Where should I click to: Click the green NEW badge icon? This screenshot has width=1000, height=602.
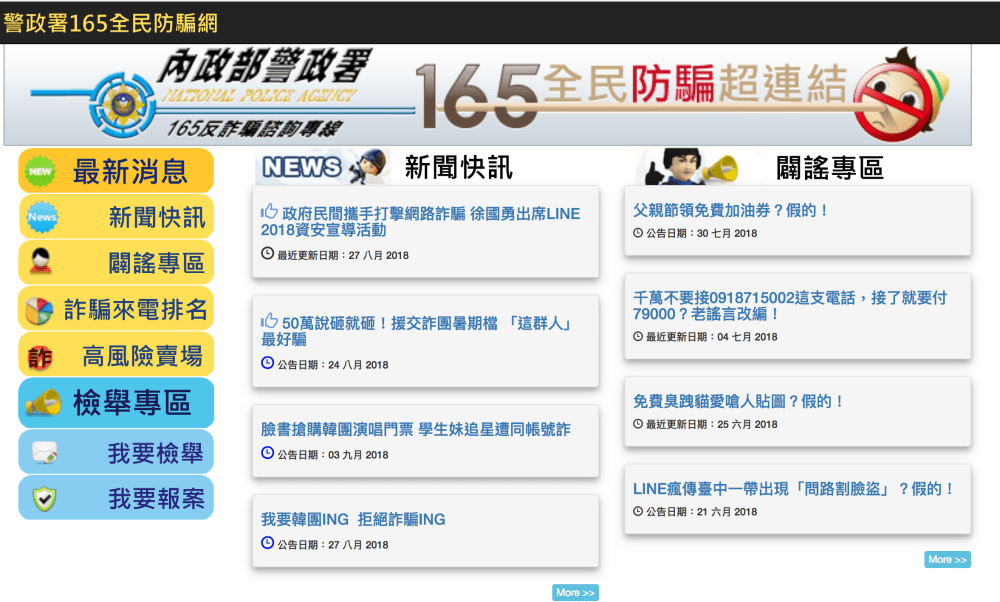(x=40, y=172)
